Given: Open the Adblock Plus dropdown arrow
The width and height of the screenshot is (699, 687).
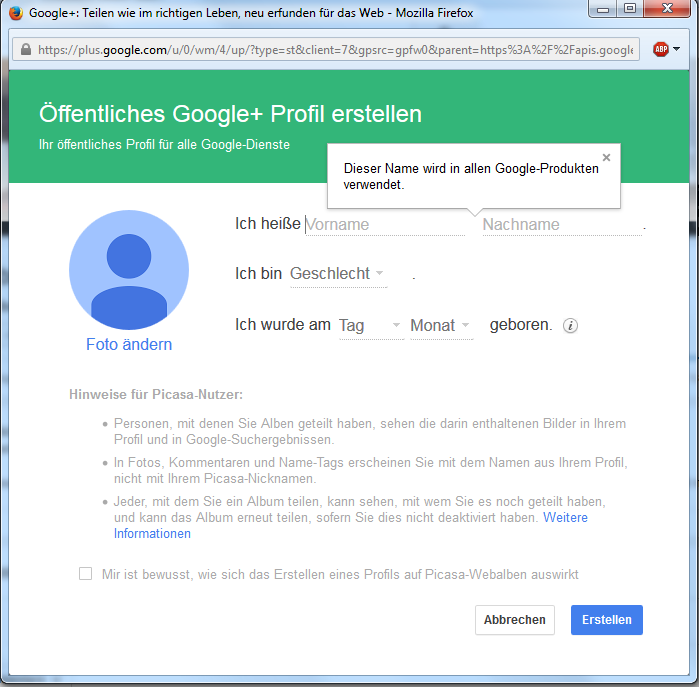Looking at the screenshot, I should pyautogui.click(x=676, y=49).
